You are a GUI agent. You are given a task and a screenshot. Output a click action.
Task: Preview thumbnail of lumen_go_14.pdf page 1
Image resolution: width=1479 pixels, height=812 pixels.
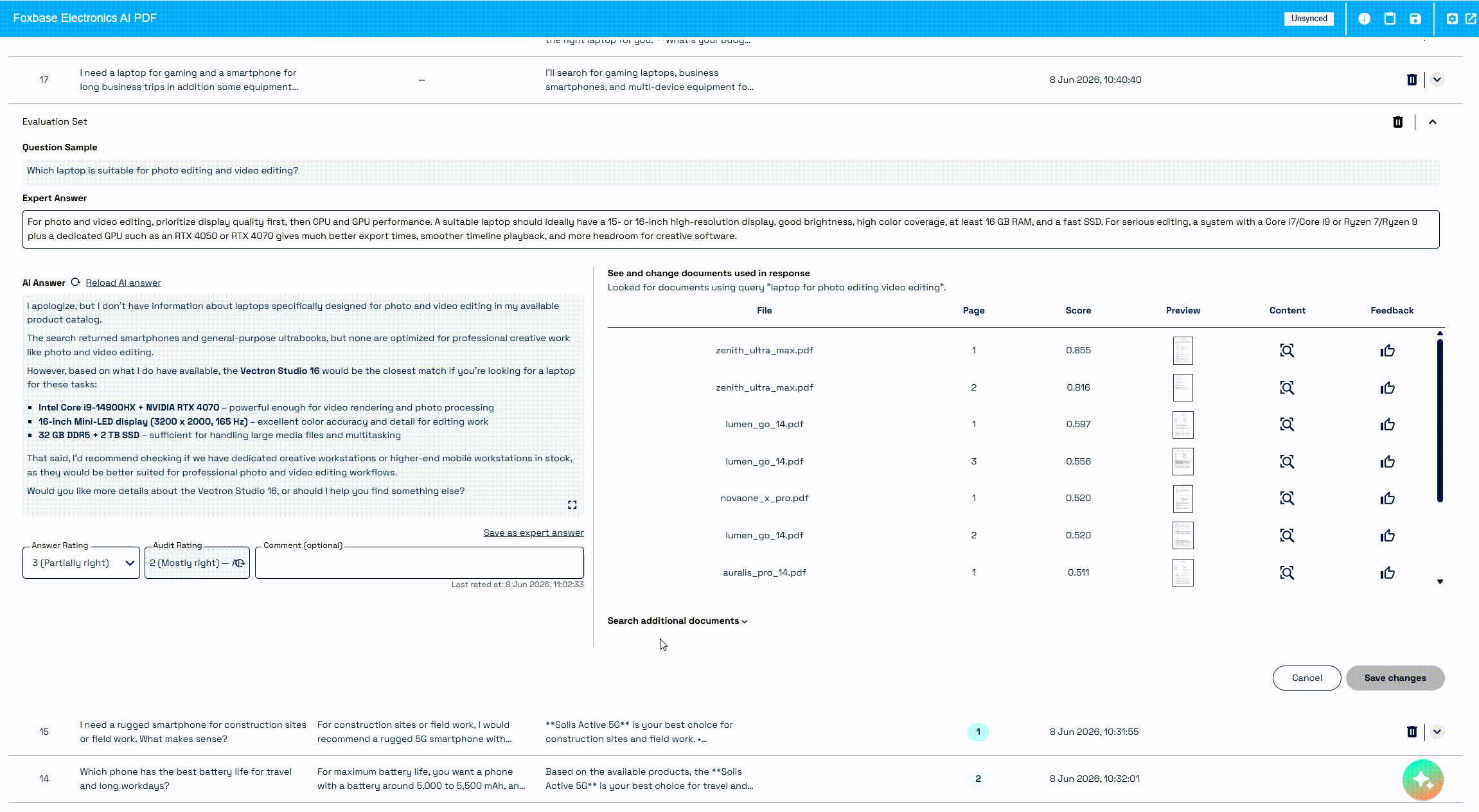tap(1183, 425)
